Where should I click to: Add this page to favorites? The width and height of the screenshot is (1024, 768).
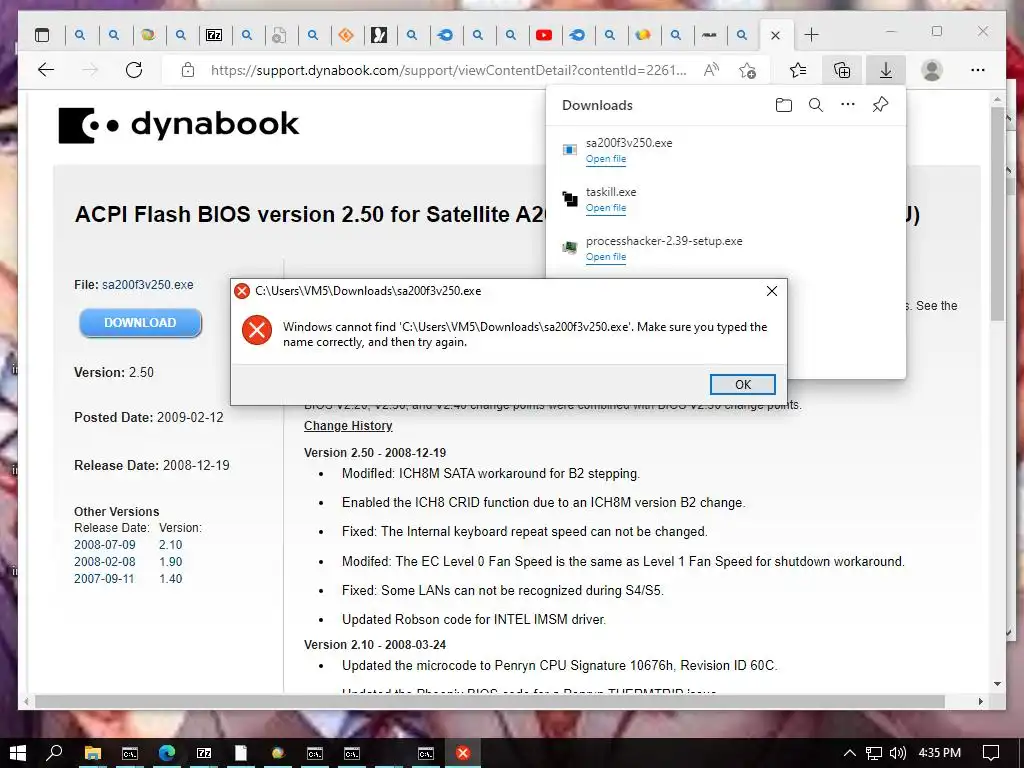[x=748, y=70]
